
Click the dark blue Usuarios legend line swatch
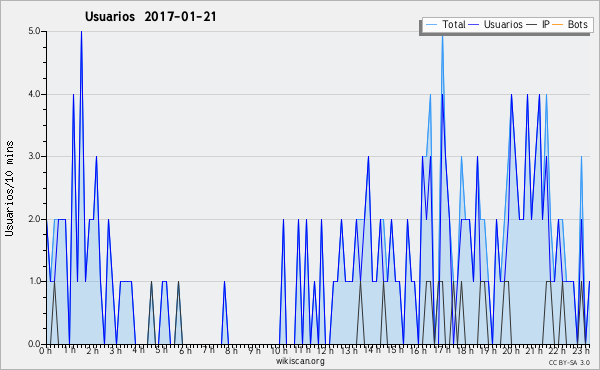pos(474,25)
